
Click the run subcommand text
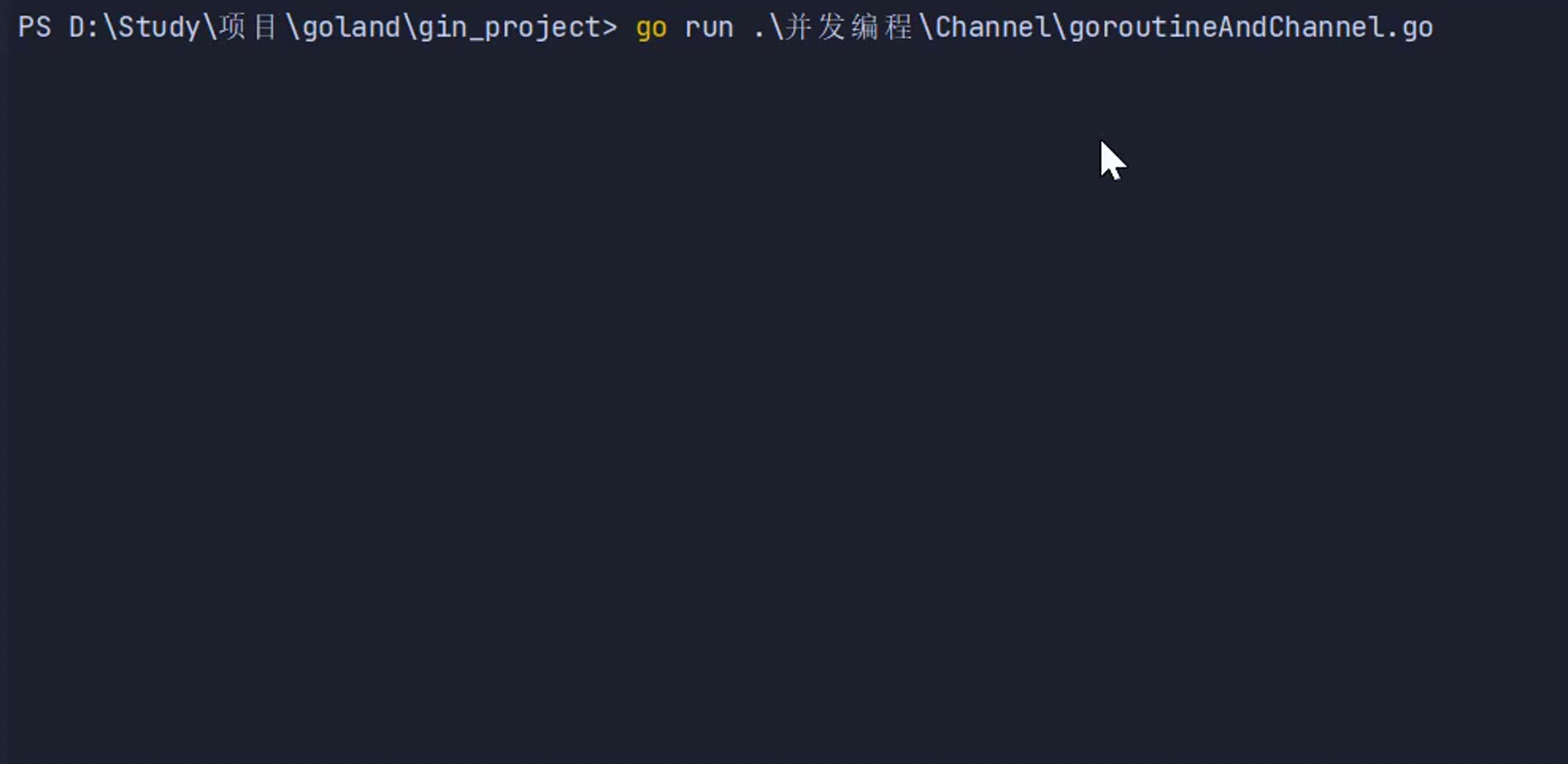708,27
